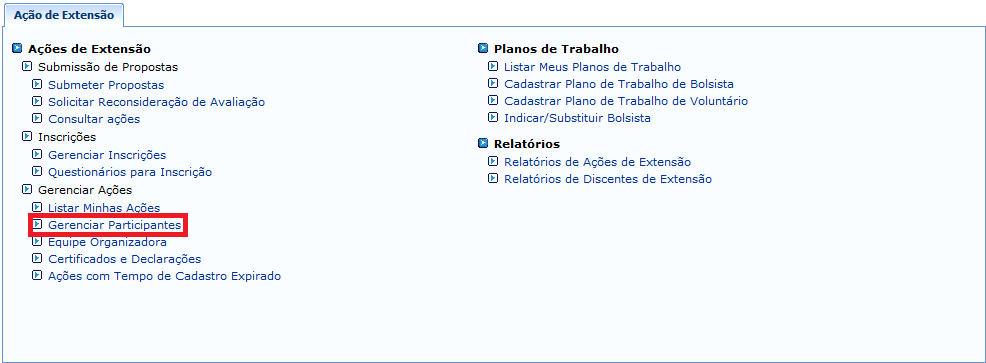Click the arrow icon next to Certificados e Declarações
986x363 pixels.
point(37,259)
